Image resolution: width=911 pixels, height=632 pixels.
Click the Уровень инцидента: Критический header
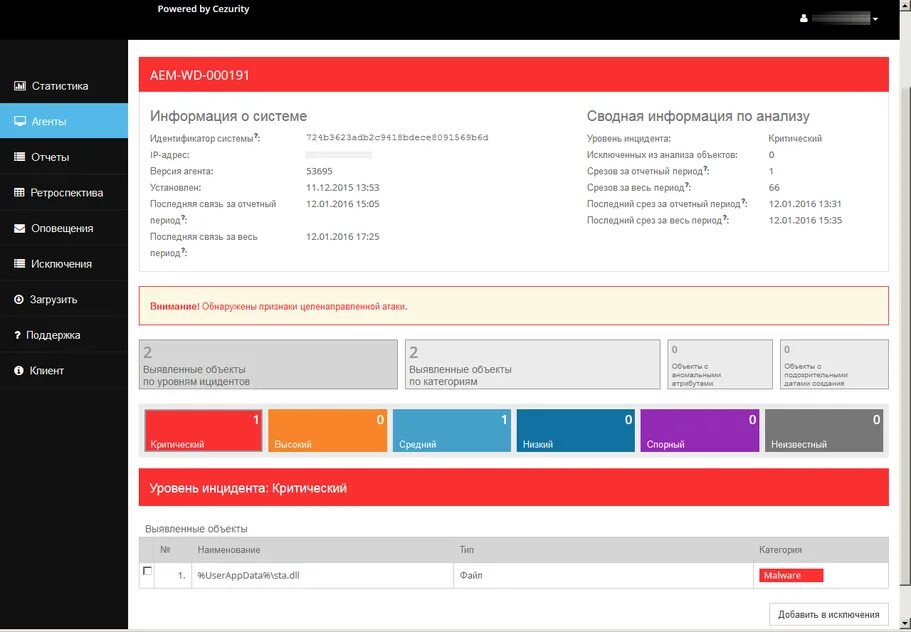pyautogui.click(x=514, y=487)
